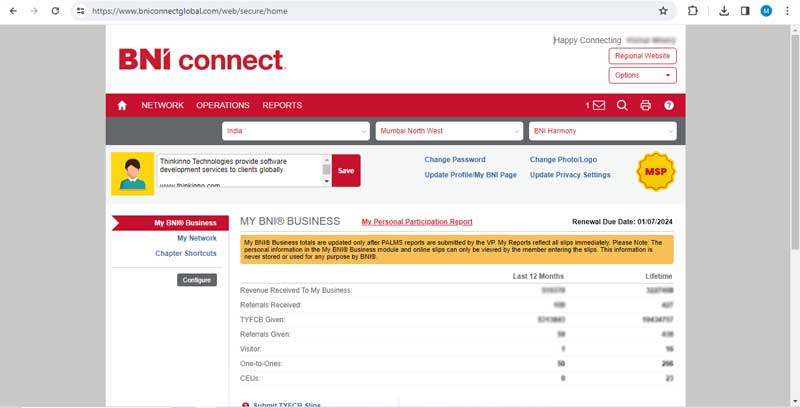Open the Chrome profile avatar

tap(766, 11)
